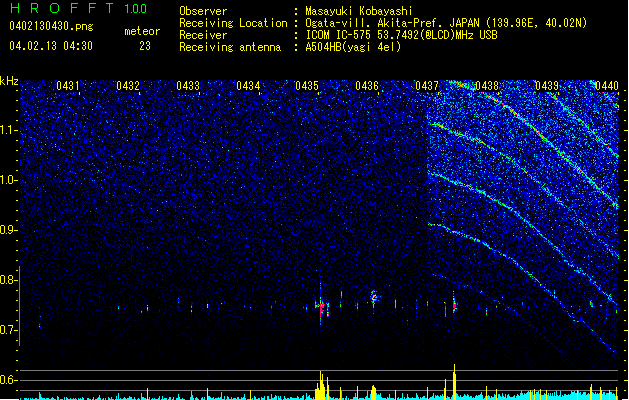This screenshot has height=400, width=629.
Task: Click the 0.8 kHz axis label
Action: (8, 280)
